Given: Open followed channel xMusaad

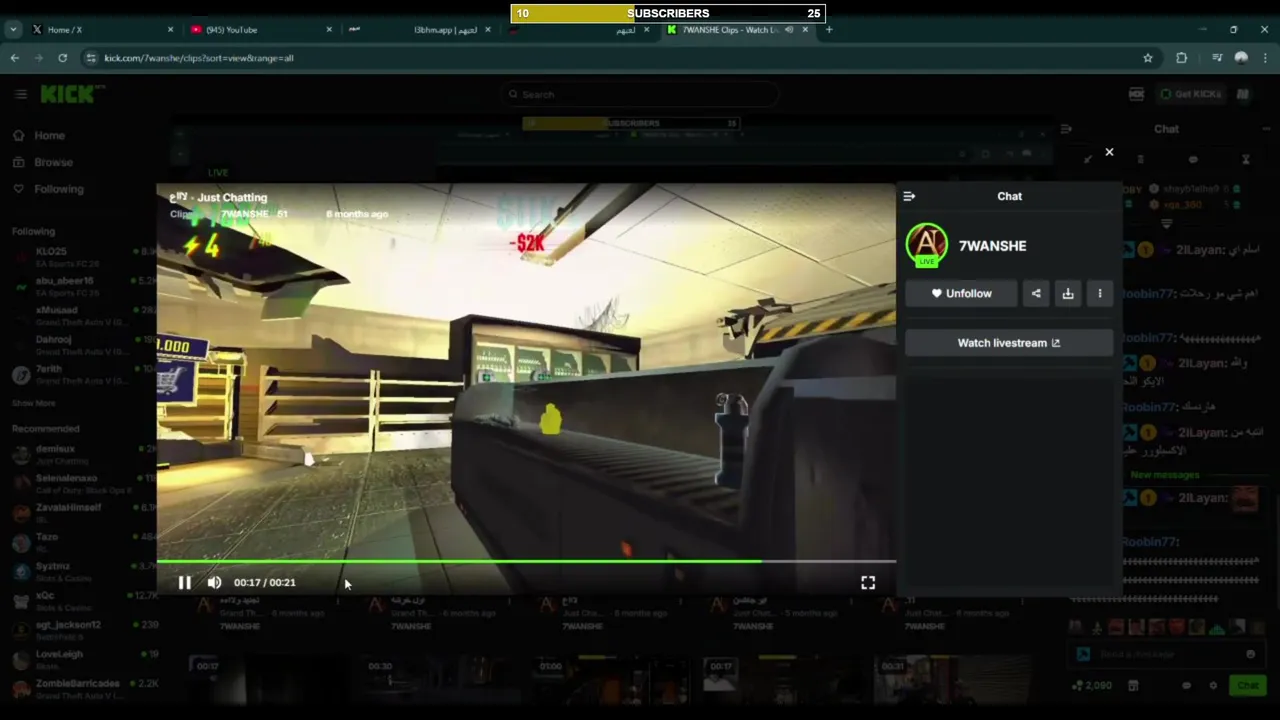Looking at the screenshot, I should click(82, 314).
